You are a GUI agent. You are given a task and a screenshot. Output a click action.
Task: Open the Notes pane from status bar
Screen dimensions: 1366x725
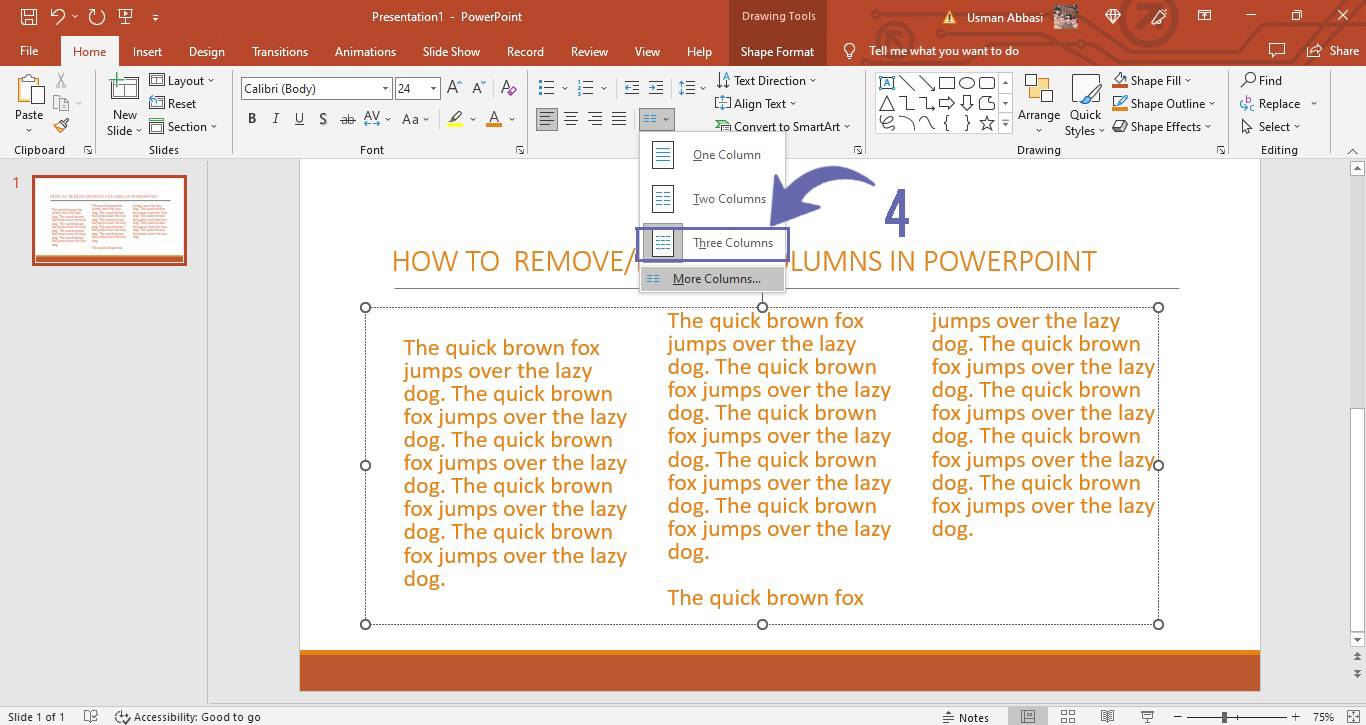(x=965, y=717)
